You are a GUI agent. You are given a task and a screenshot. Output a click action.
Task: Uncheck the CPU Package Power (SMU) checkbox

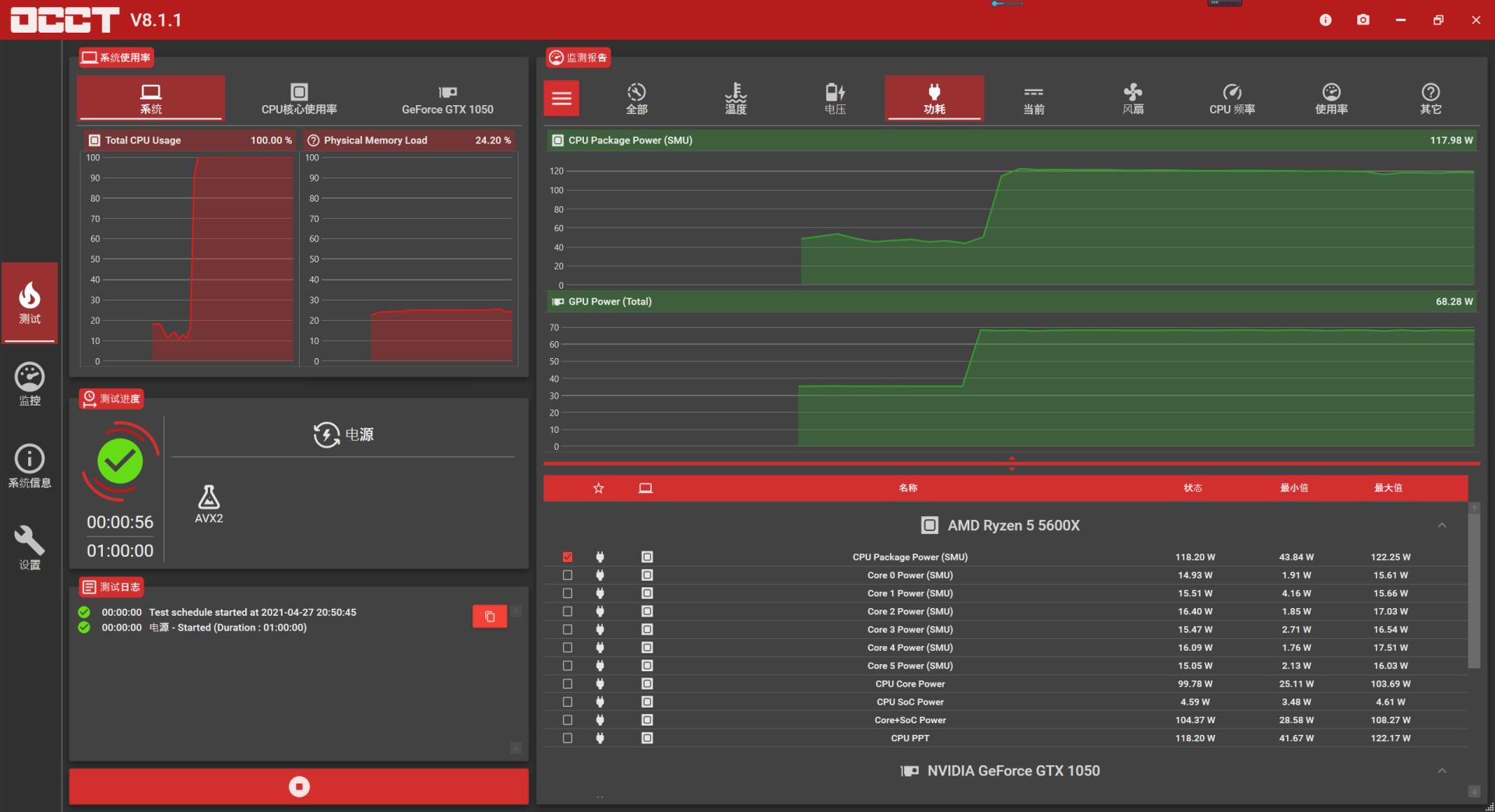tap(568, 557)
